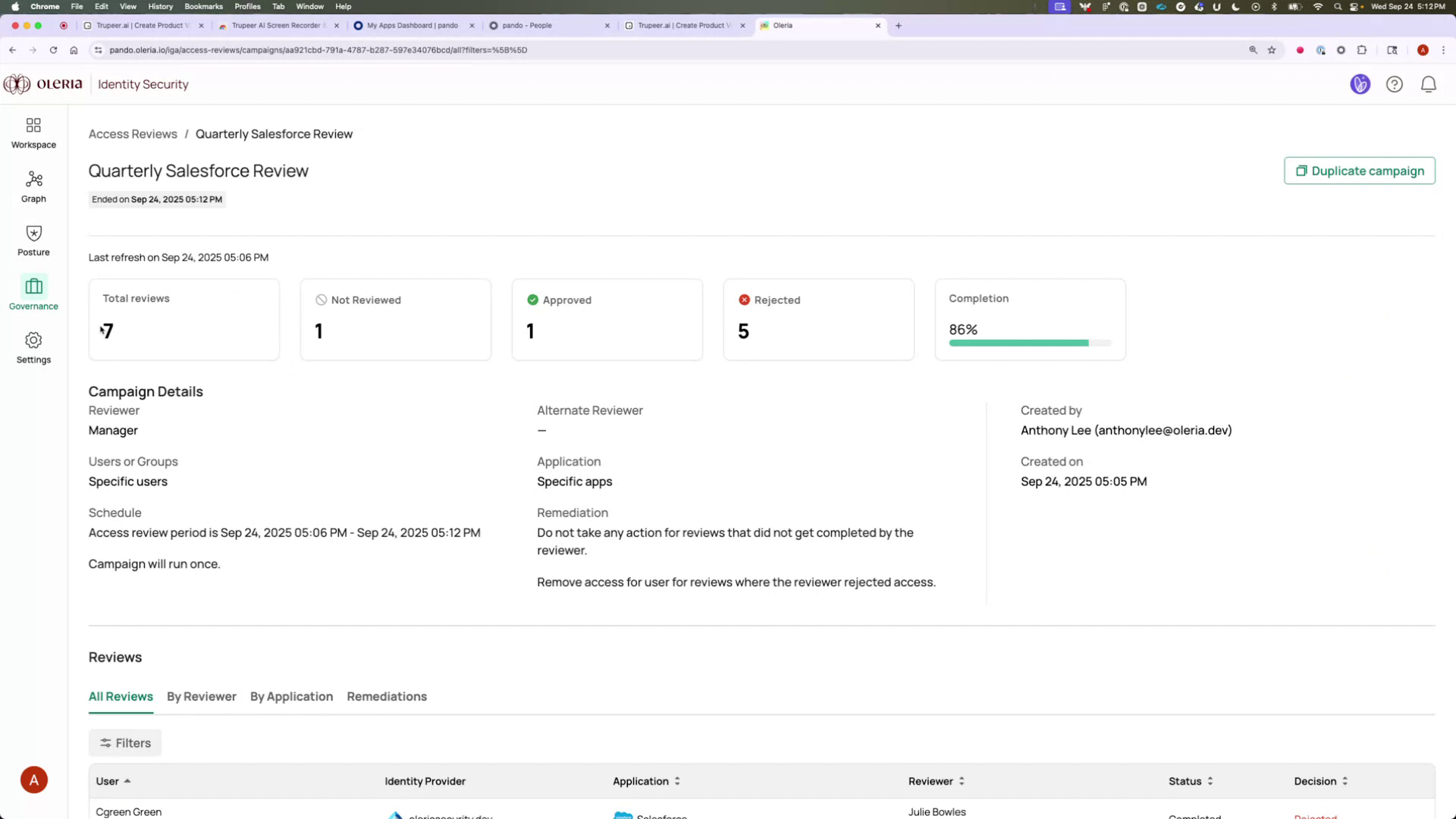
Task: Click the Duplicate campaign button
Action: coord(1359,171)
